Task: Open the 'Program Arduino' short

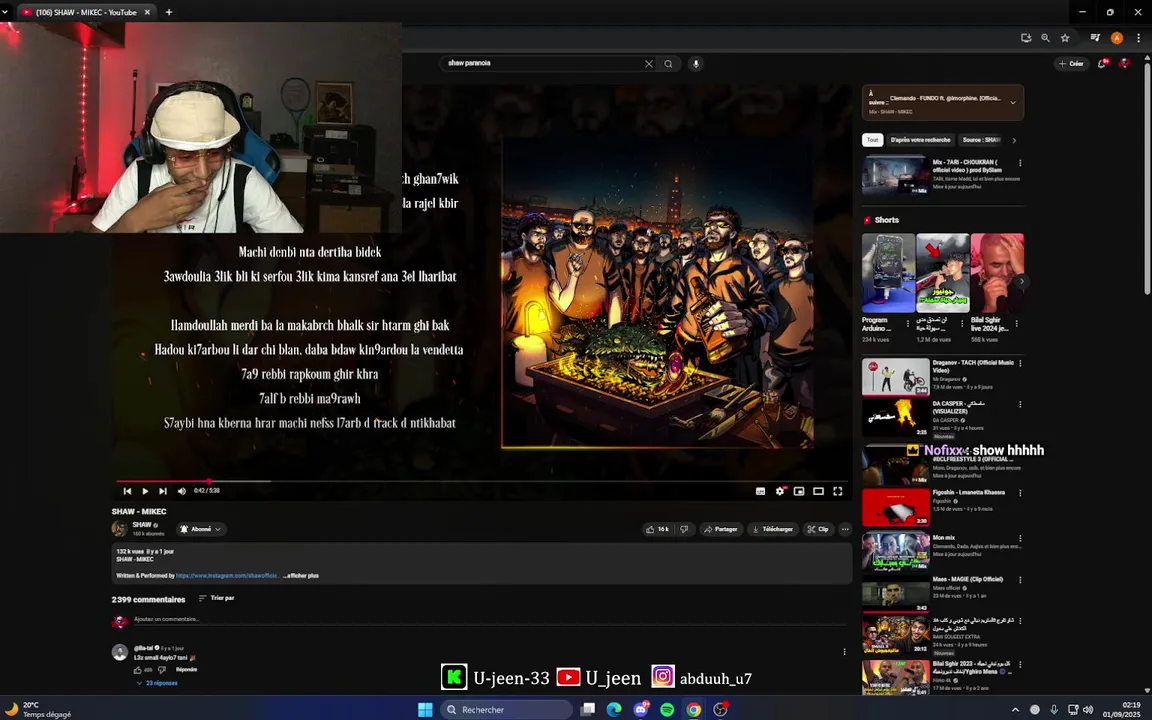Action: click(888, 273)
